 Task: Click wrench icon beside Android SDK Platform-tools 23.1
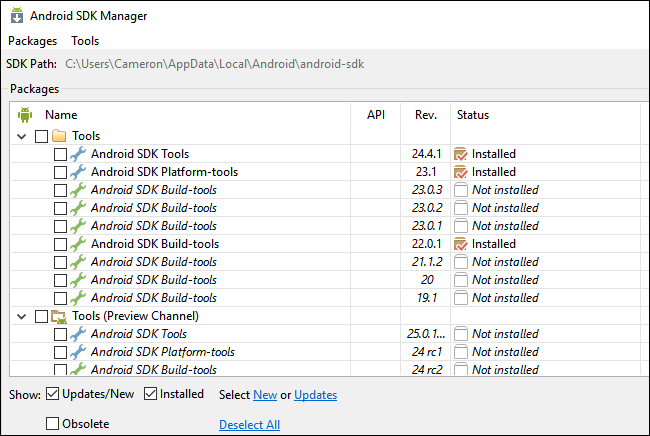pos(78,172)
